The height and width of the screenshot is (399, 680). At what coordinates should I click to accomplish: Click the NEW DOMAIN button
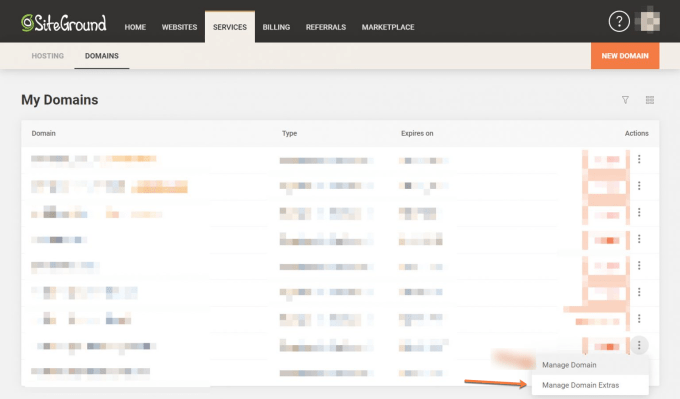[x=625, y=56]
